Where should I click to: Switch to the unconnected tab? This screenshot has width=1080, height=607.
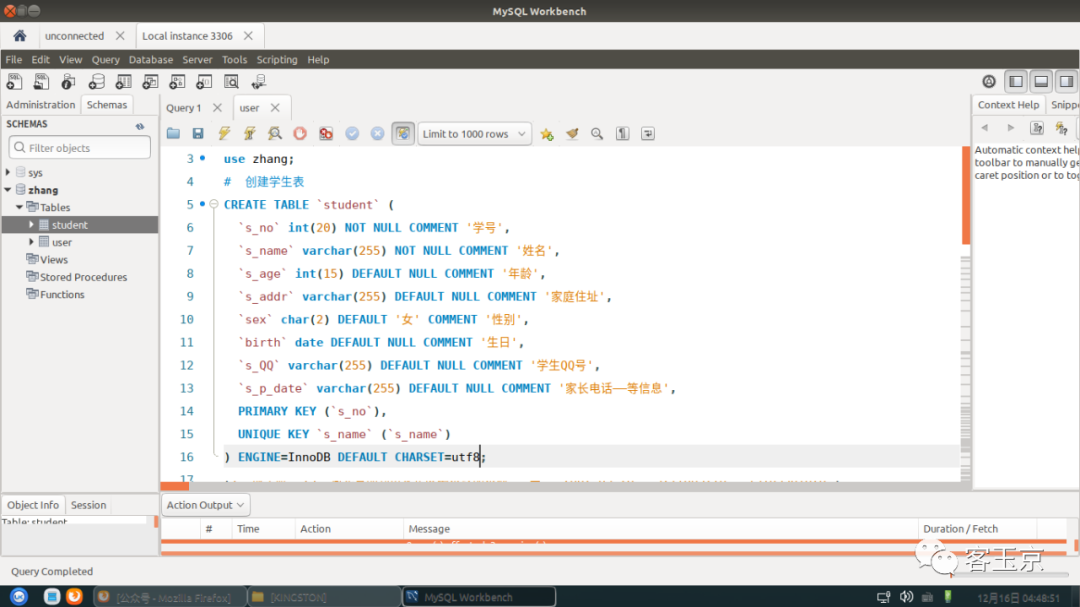point(74,36)
